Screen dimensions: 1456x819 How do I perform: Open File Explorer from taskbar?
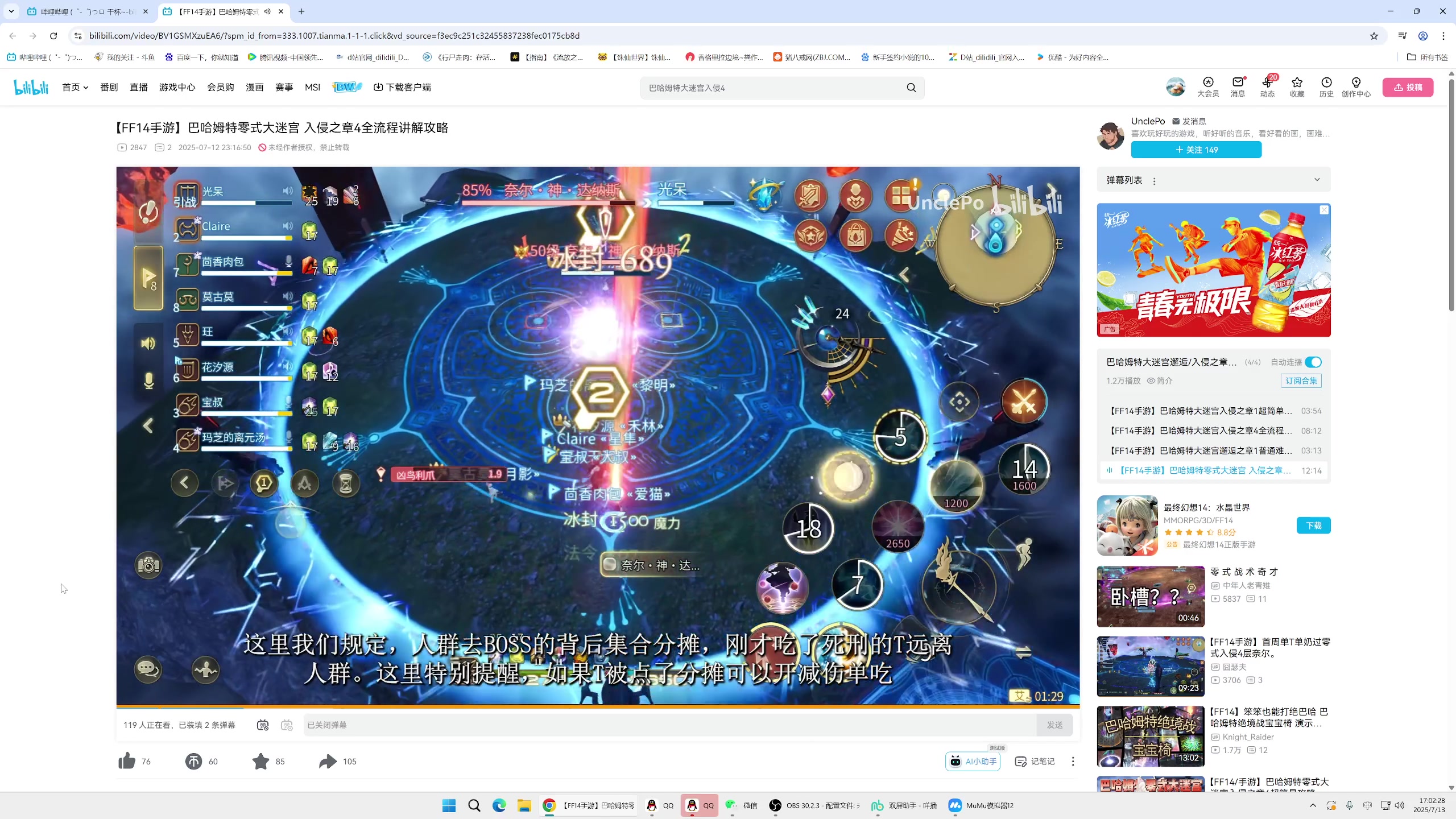524,805
